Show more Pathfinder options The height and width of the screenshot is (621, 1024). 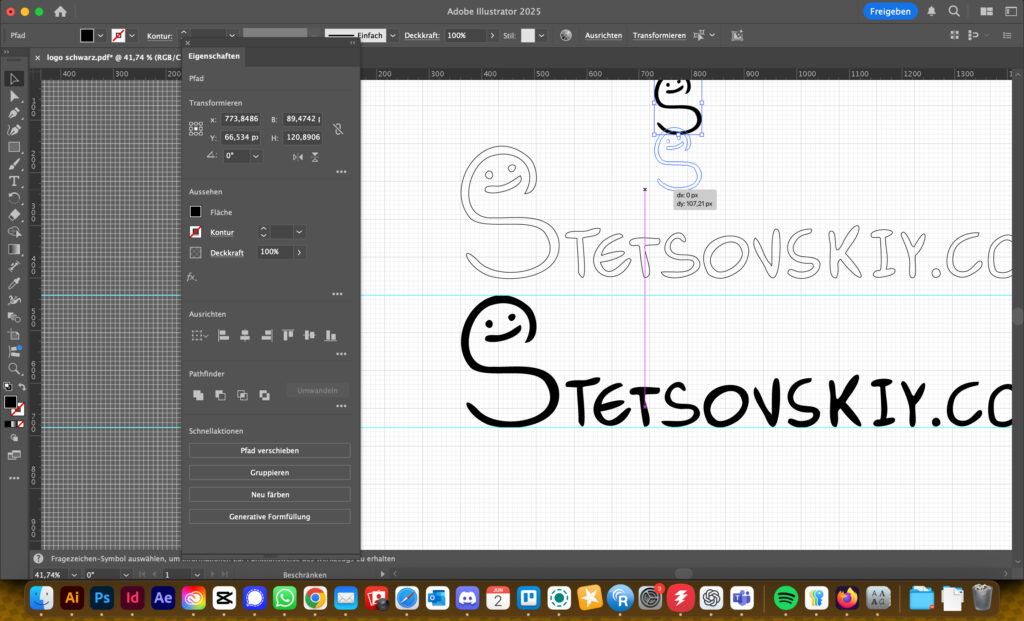[x=341, y=406]
